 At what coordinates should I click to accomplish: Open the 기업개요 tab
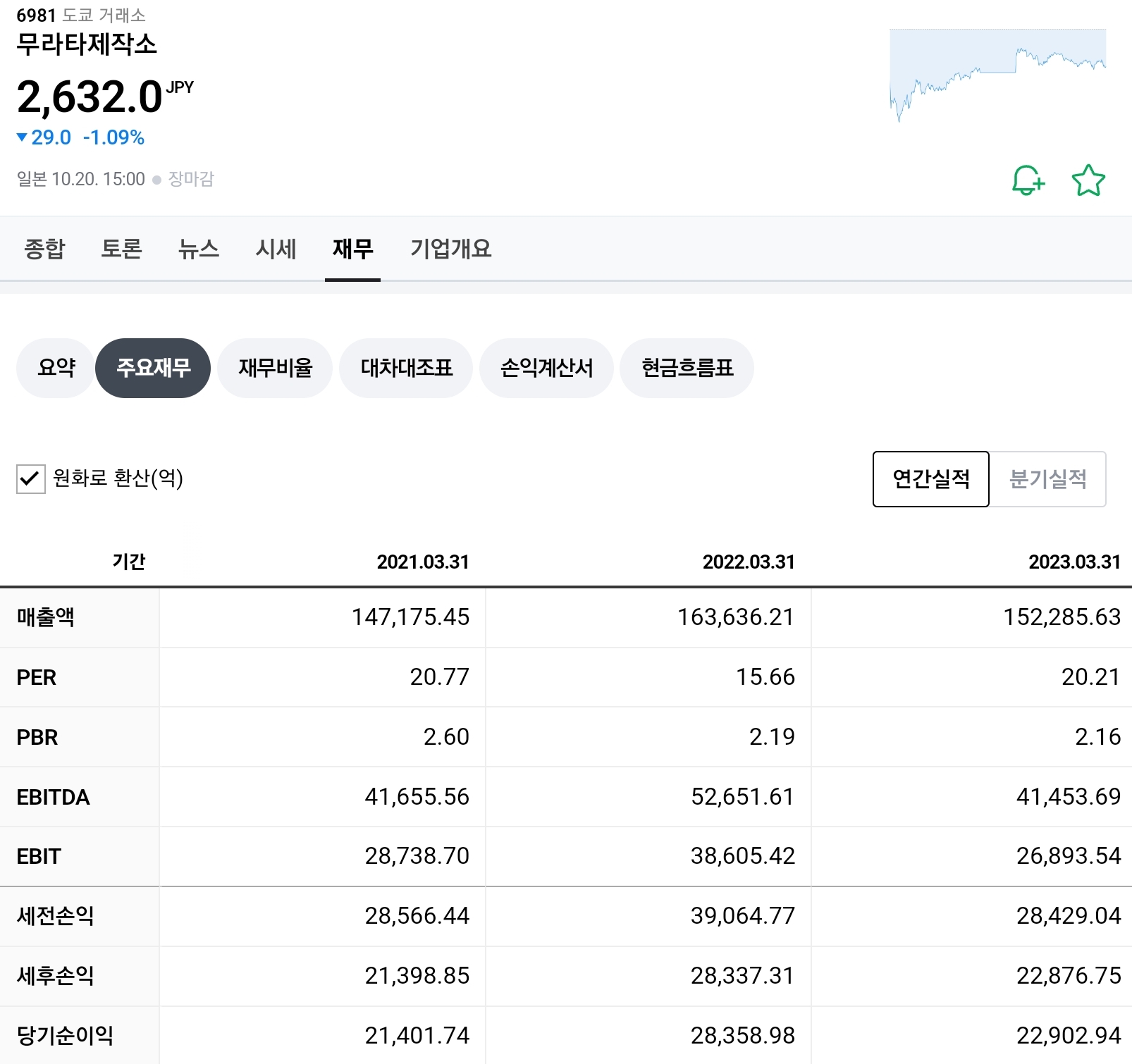(450, 249)
